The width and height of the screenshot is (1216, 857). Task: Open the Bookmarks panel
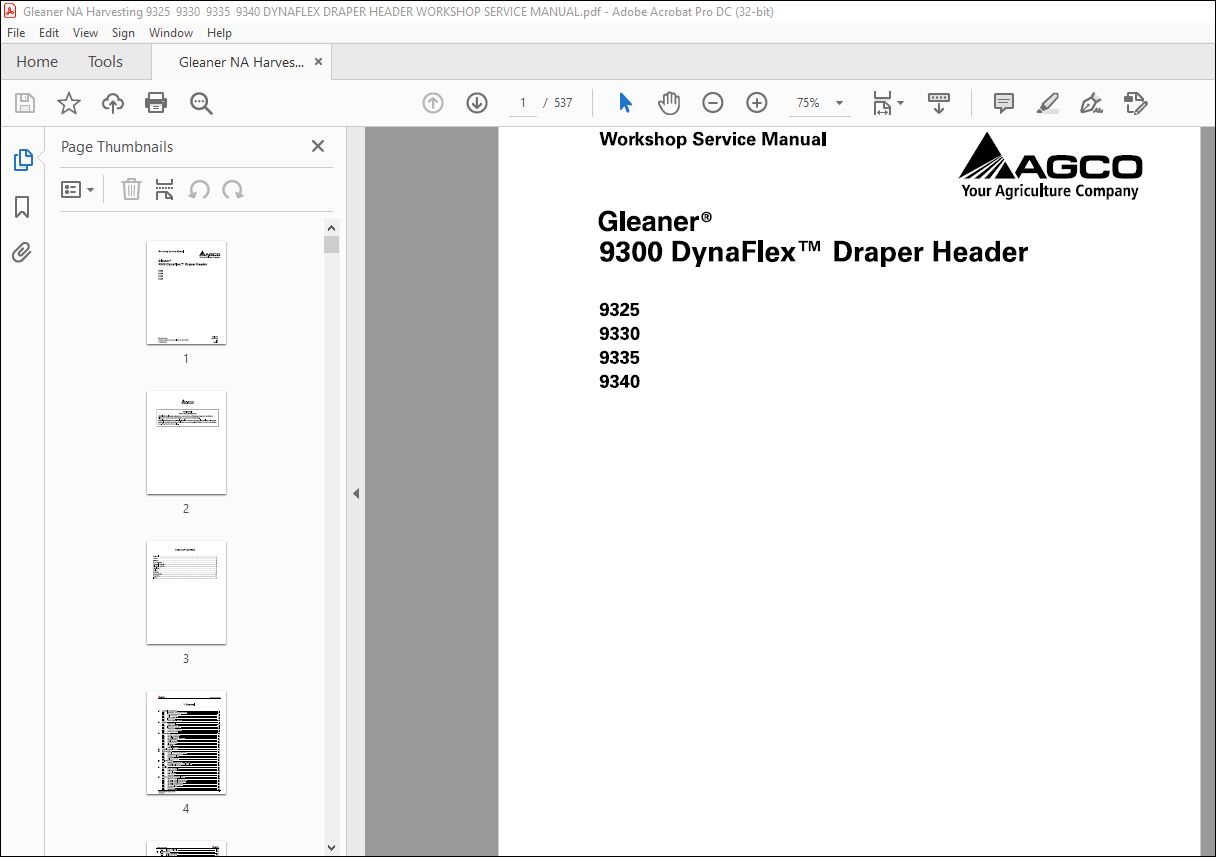point(22,207)
